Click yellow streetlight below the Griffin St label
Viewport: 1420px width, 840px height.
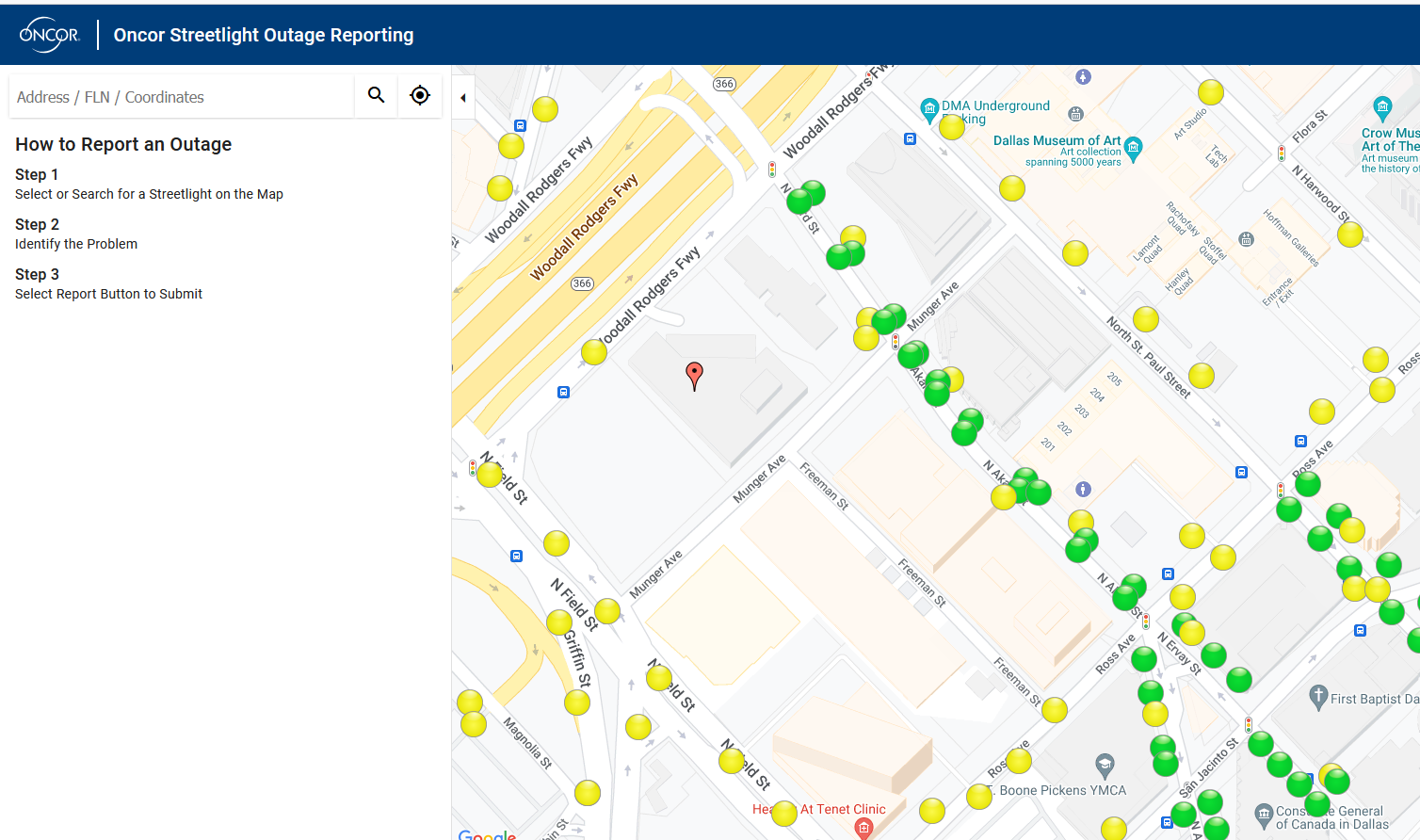coord(577,702)
